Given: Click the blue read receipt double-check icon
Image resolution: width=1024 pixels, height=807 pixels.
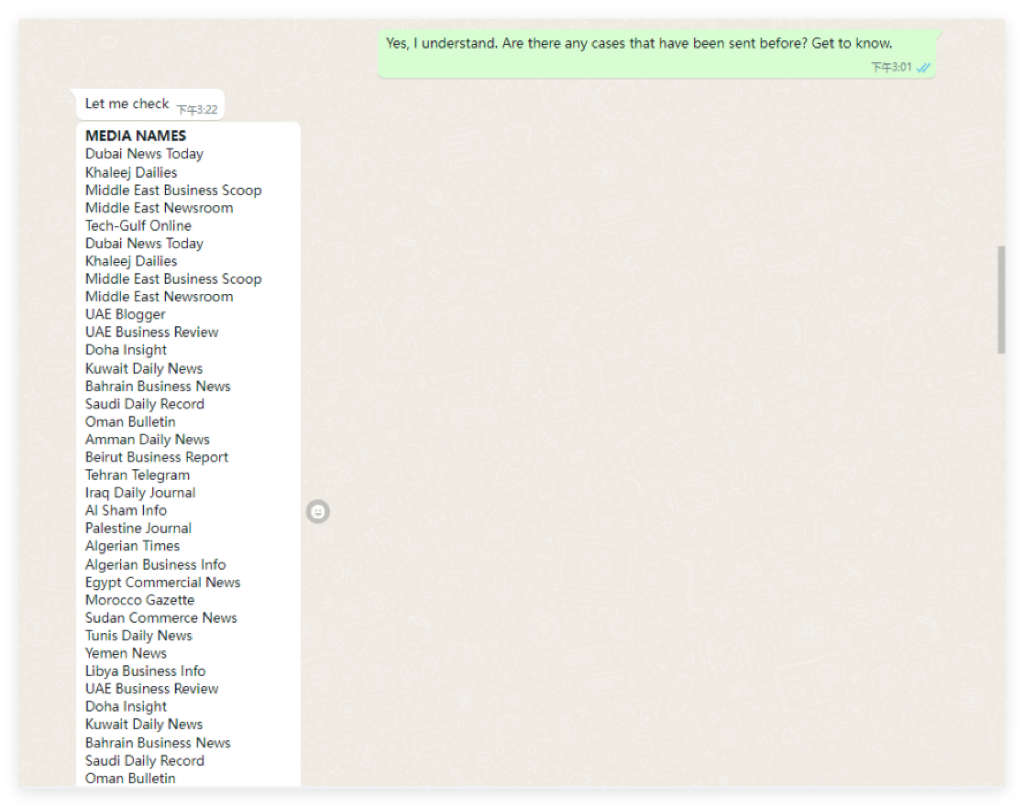Looking at the screenshot, I should point(924,67).
